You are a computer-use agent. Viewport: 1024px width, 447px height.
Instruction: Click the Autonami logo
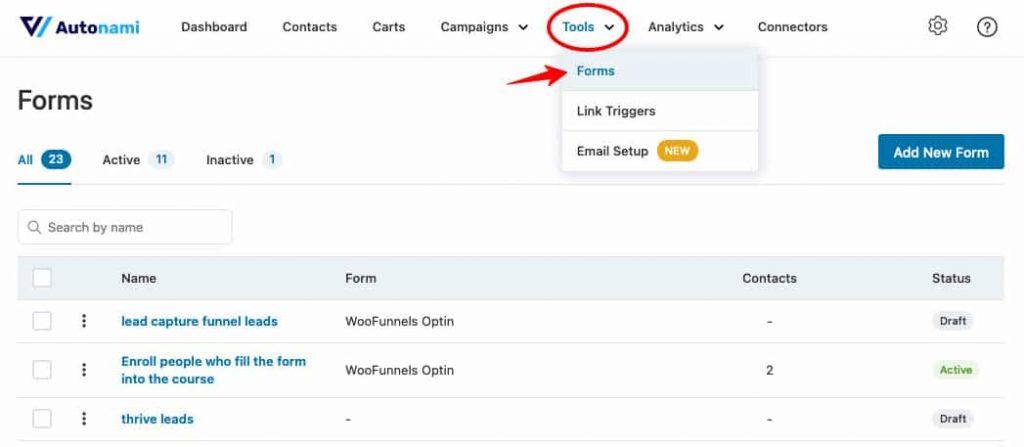[x=79, y=27]
